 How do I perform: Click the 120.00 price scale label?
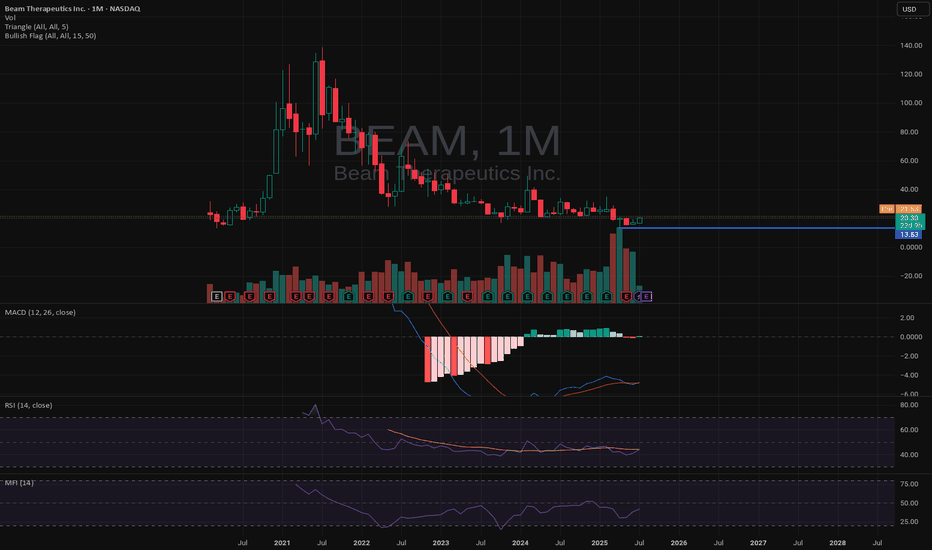pos(911,74)
